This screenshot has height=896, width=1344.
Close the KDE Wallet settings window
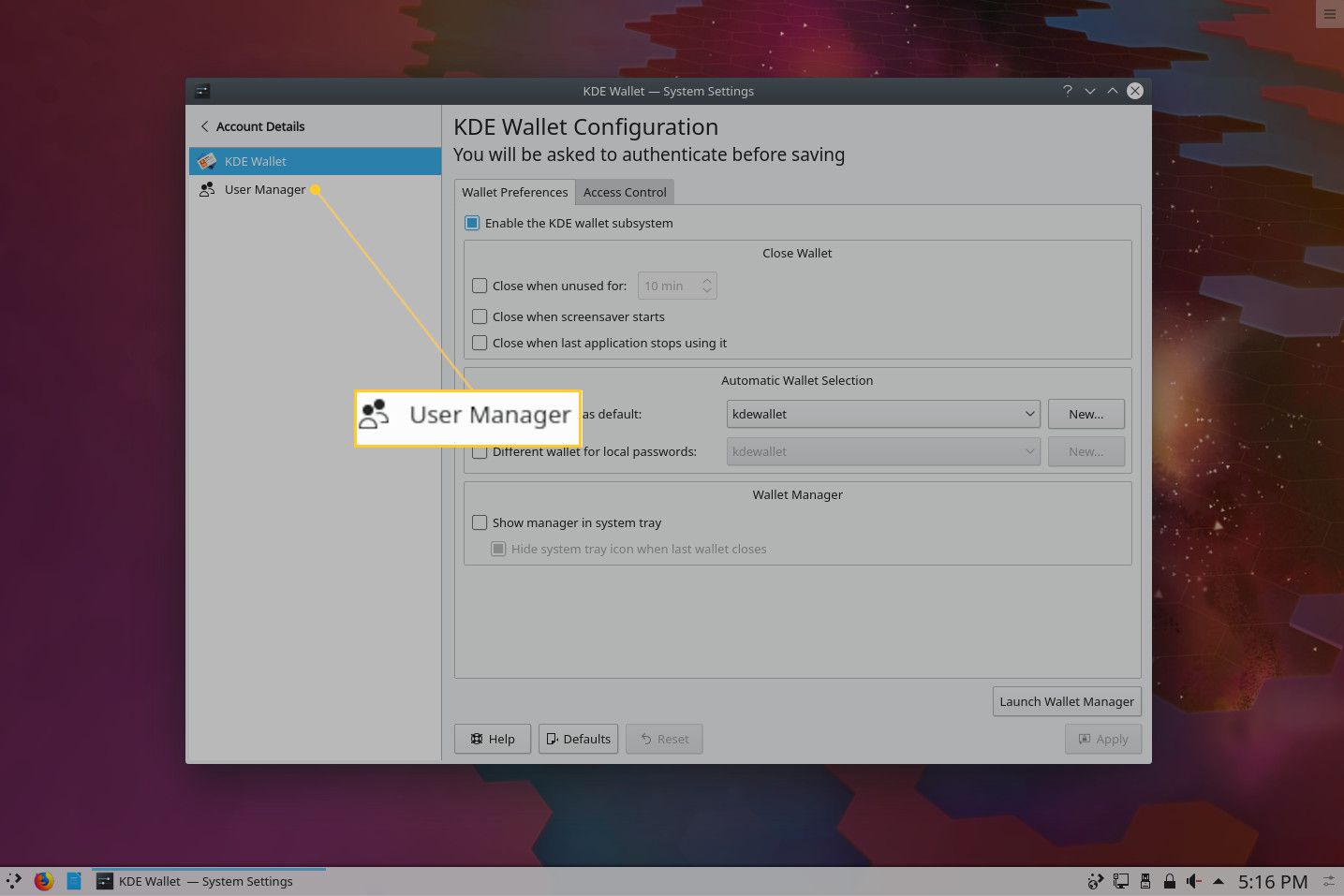point(1135,91)
